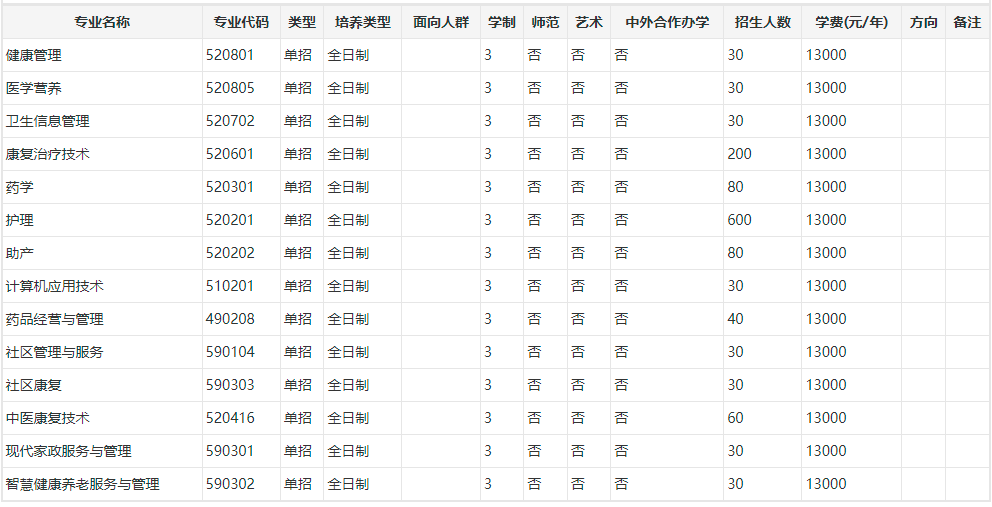This screenshot has height=507, width=992.
Task: Click the 智慧健康养老服务与管理 major name
Action: 83,484
